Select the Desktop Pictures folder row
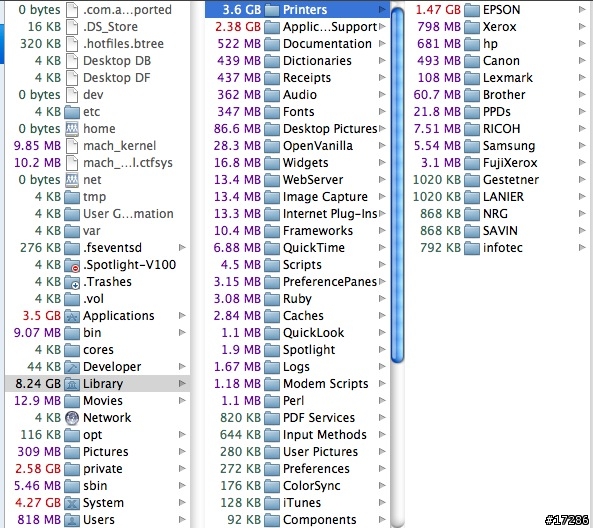The height and width of the screenshot is (528, 593). (298, 129)
